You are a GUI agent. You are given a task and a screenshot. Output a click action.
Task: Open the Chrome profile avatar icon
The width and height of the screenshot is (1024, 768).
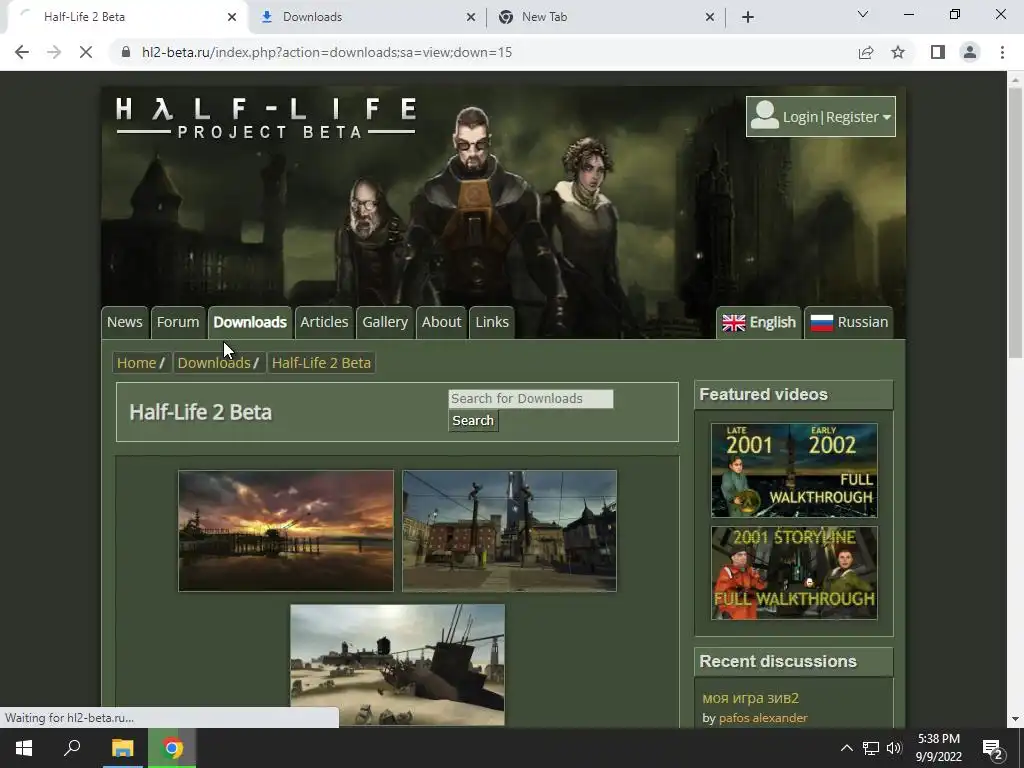tap(970, 52)
